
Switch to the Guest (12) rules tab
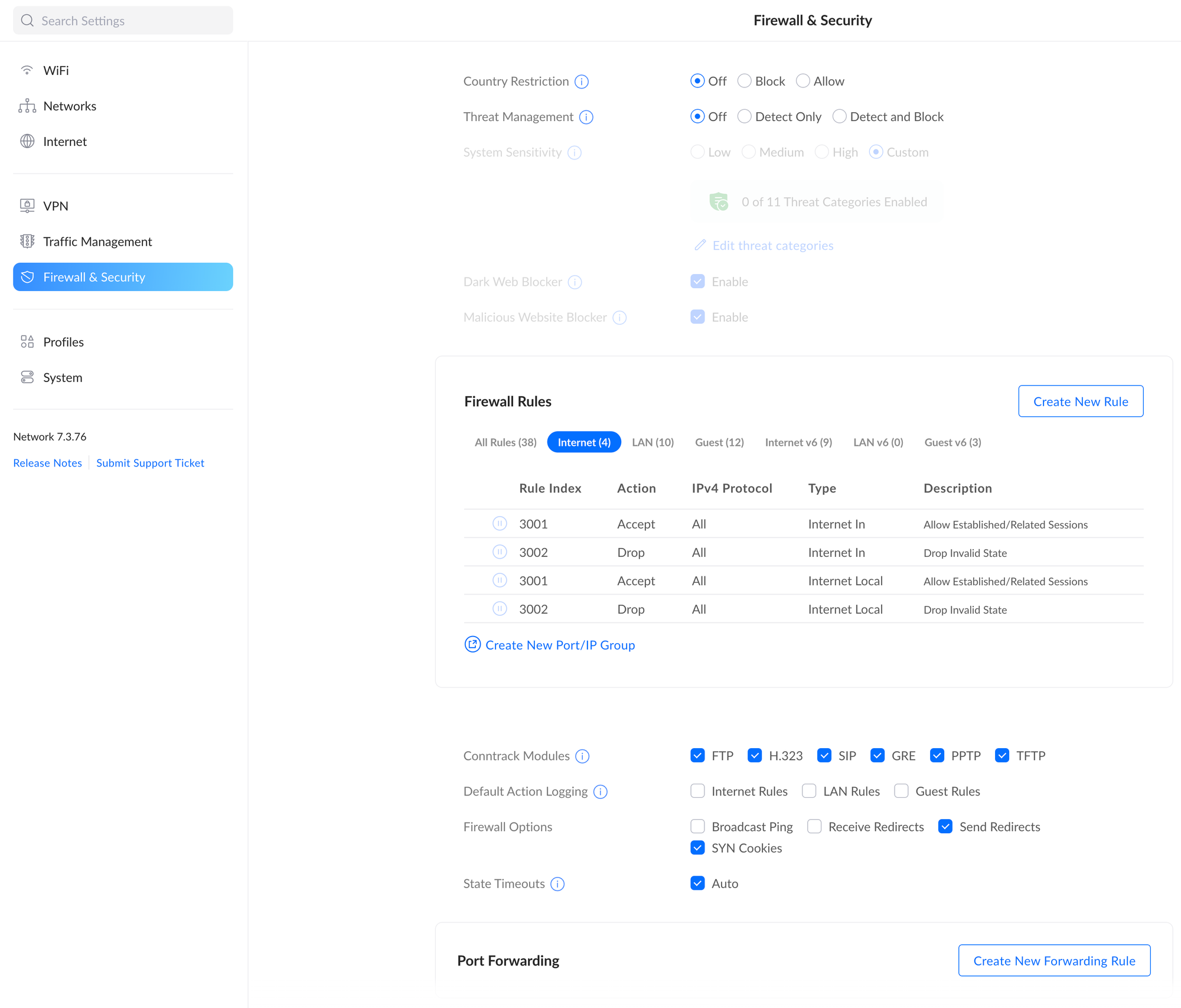(719, 442)
